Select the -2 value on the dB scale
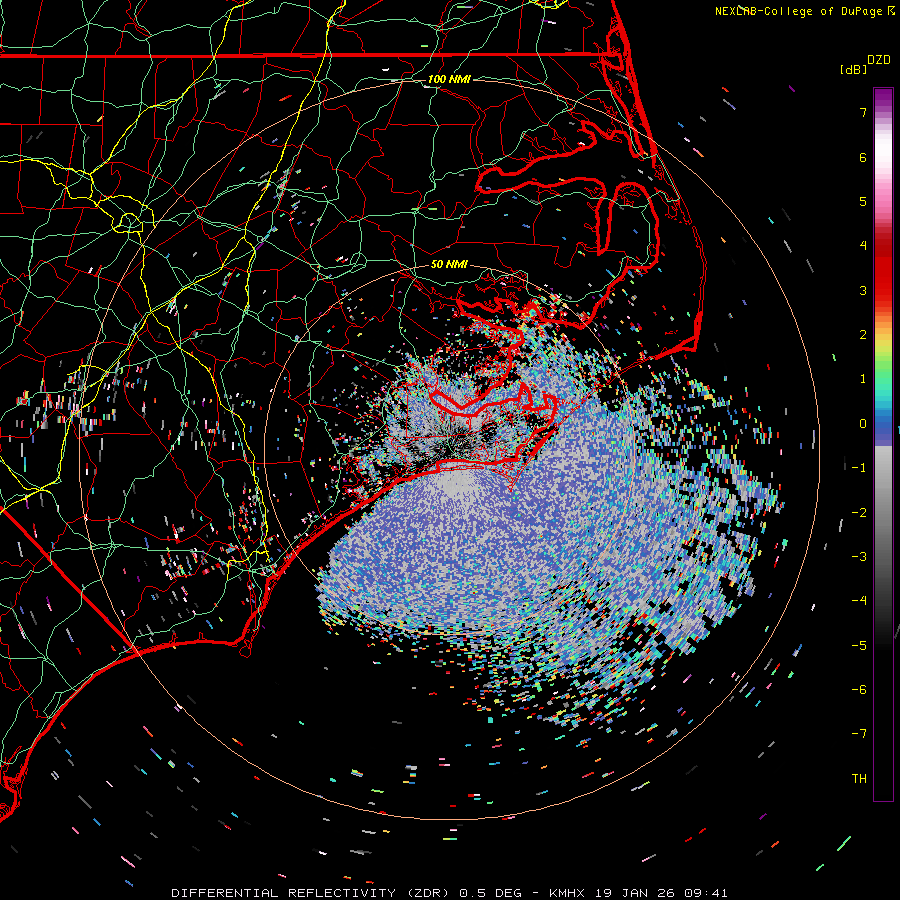This screenshot has height=900, width=900. tap(859, 512)
